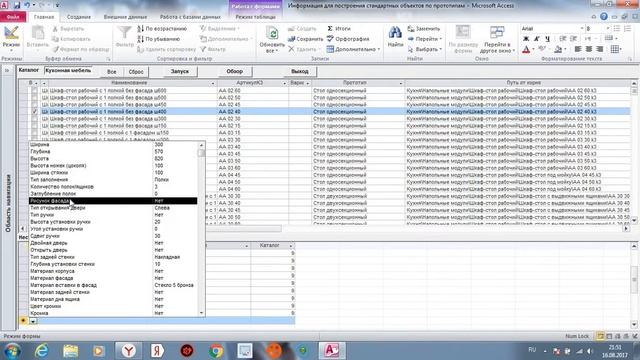Click Обновить все refresh icon

coord(272,33)
